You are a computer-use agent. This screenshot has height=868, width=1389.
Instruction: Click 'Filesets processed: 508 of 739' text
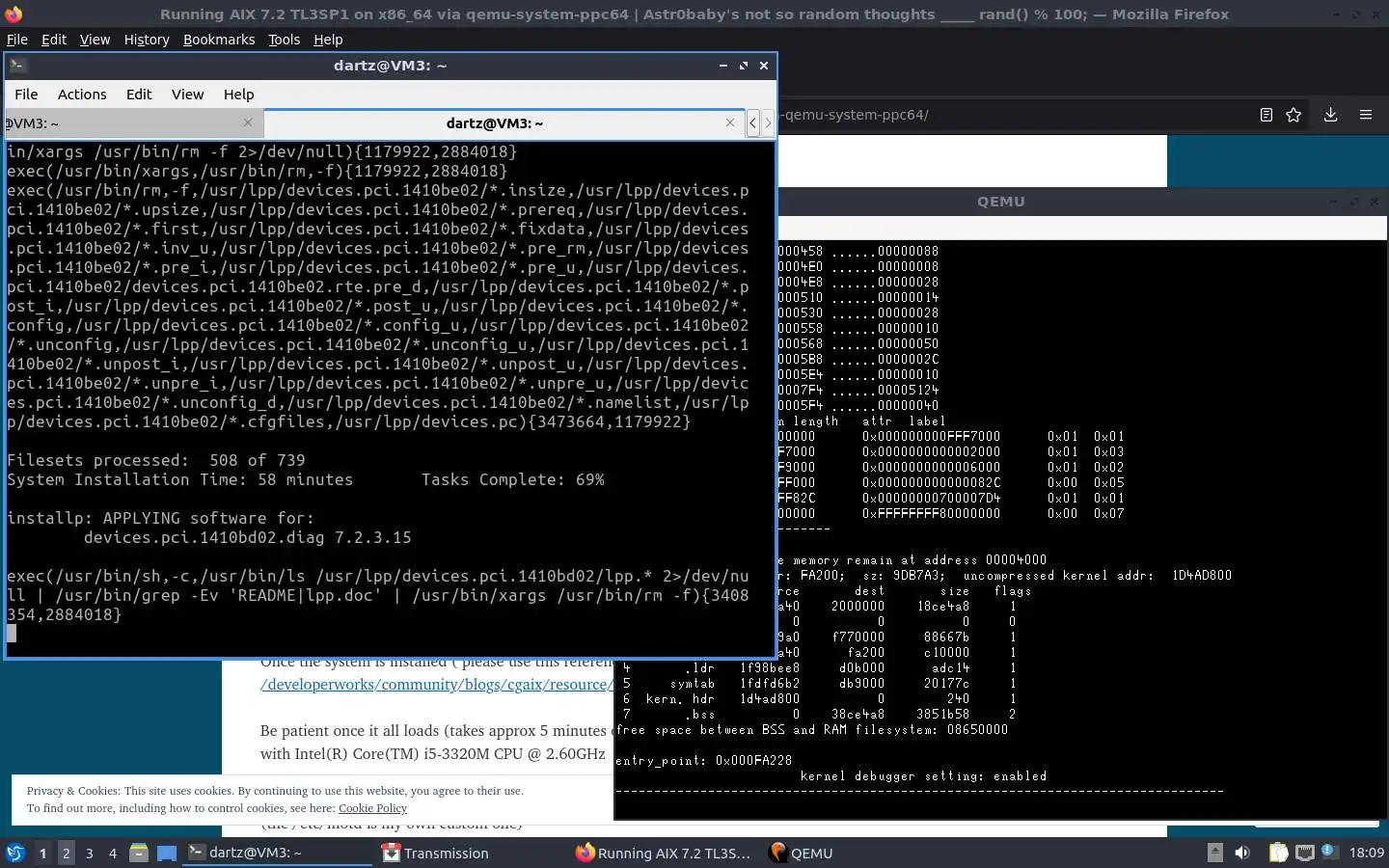tap(155, 460)
